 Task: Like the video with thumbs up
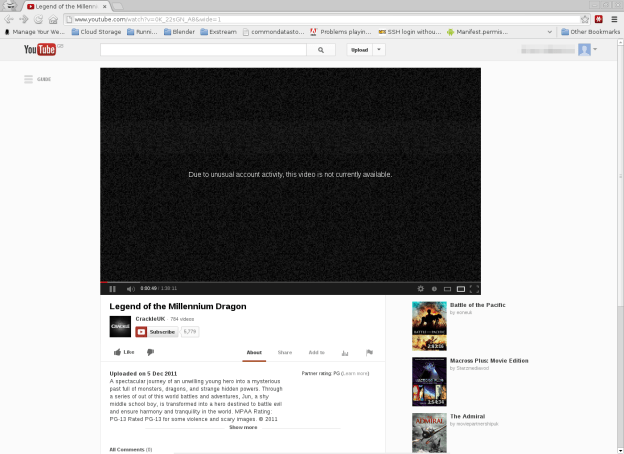point(124,352)
